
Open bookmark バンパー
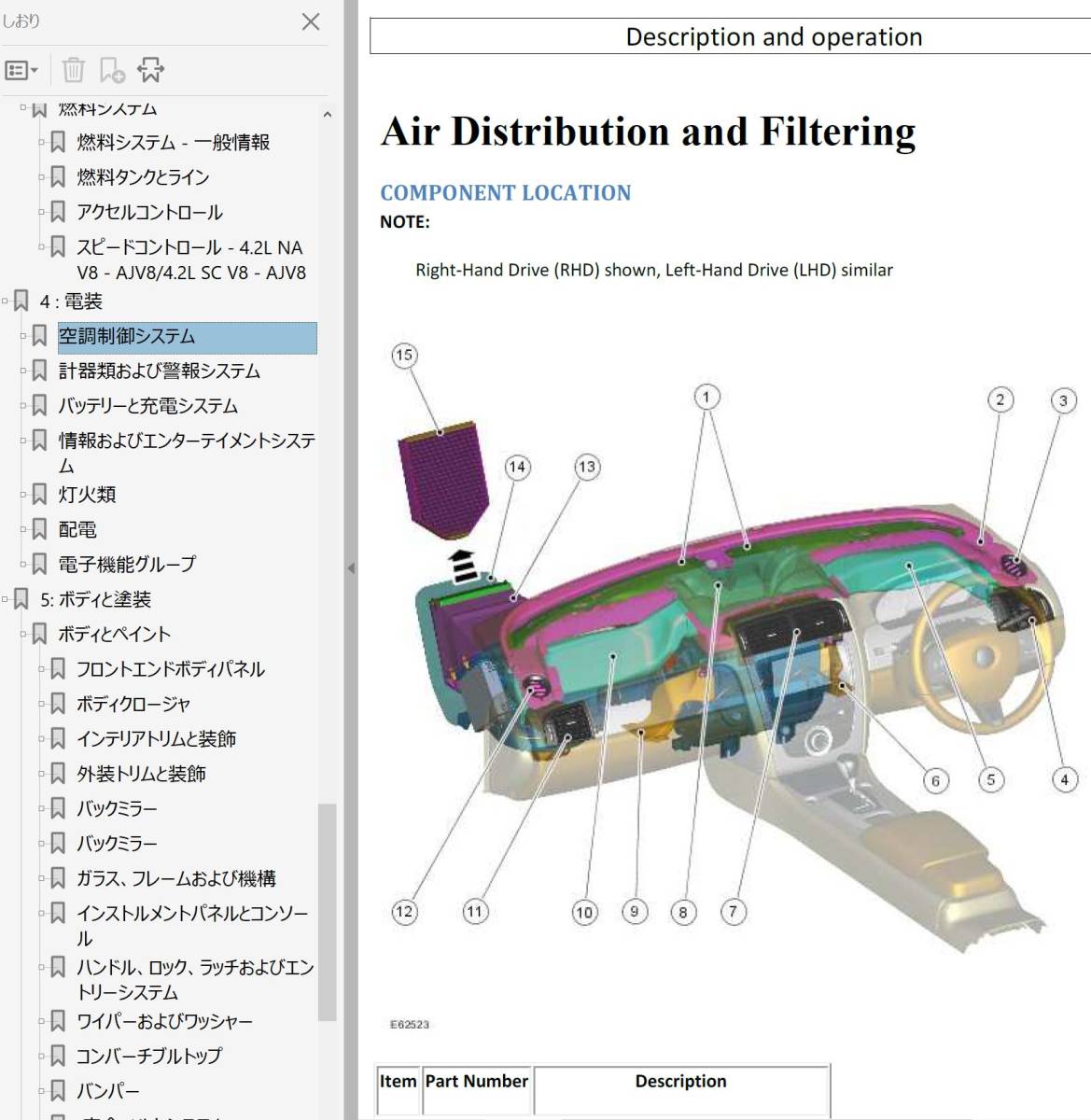click(107, 1090)
